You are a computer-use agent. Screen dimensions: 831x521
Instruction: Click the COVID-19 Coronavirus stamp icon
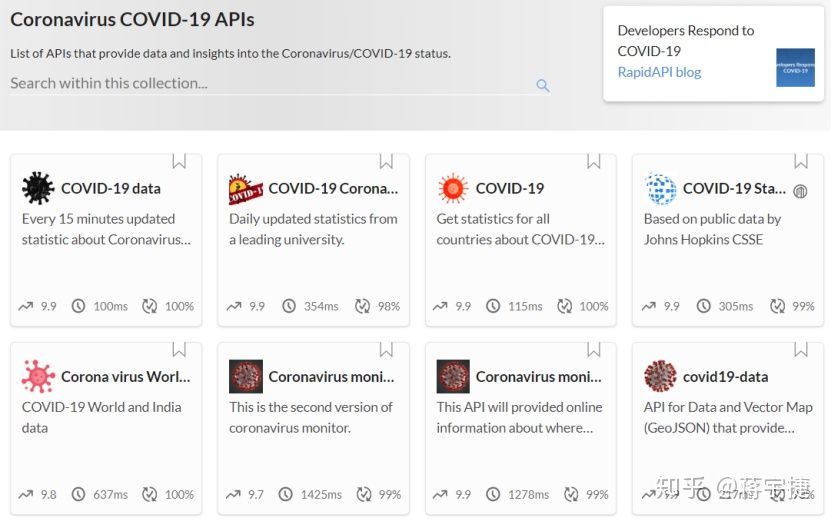coord(246,188)
